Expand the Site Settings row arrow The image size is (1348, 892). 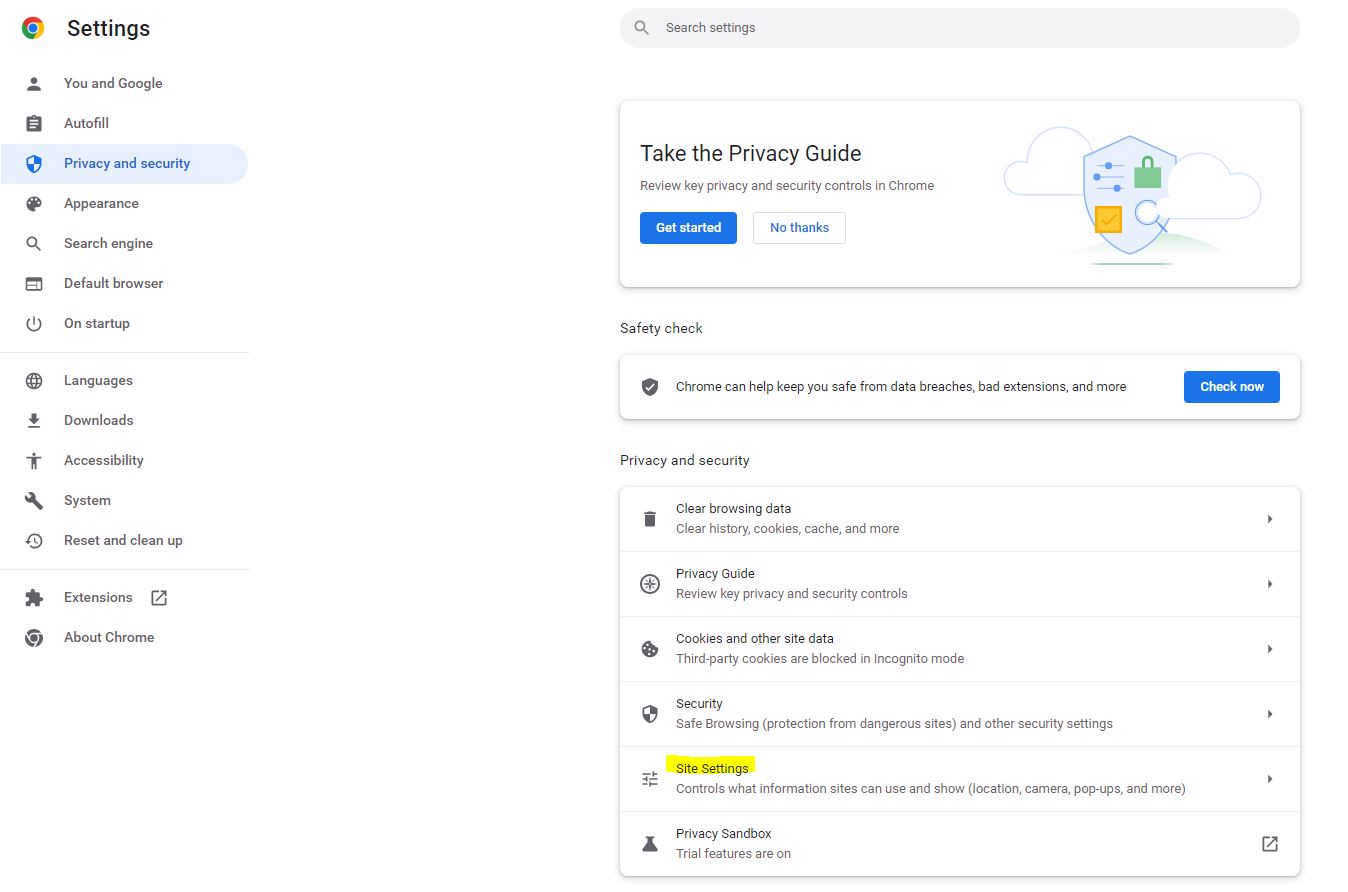coord(1270,779)
